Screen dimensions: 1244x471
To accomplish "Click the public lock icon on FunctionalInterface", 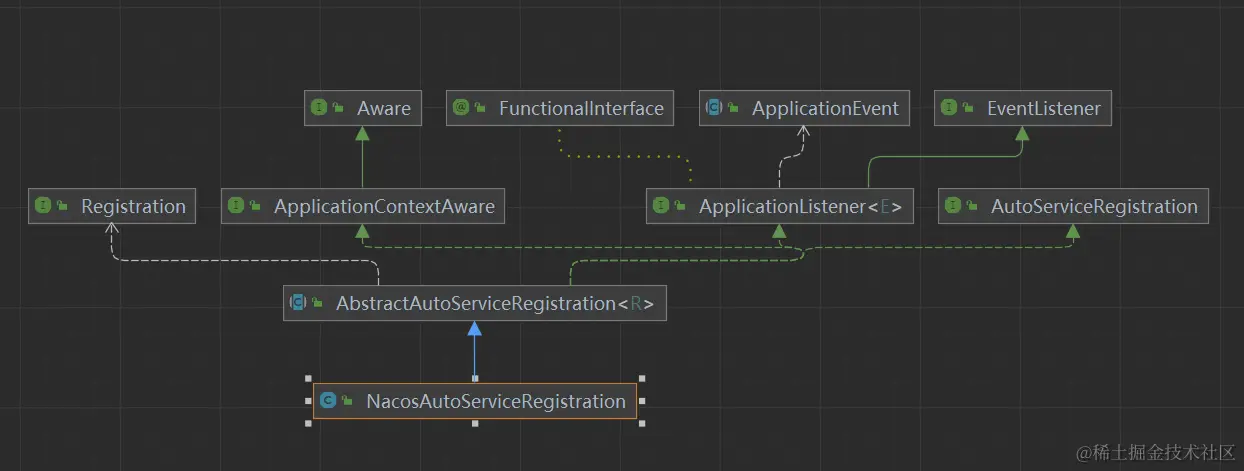I will 482,108.
